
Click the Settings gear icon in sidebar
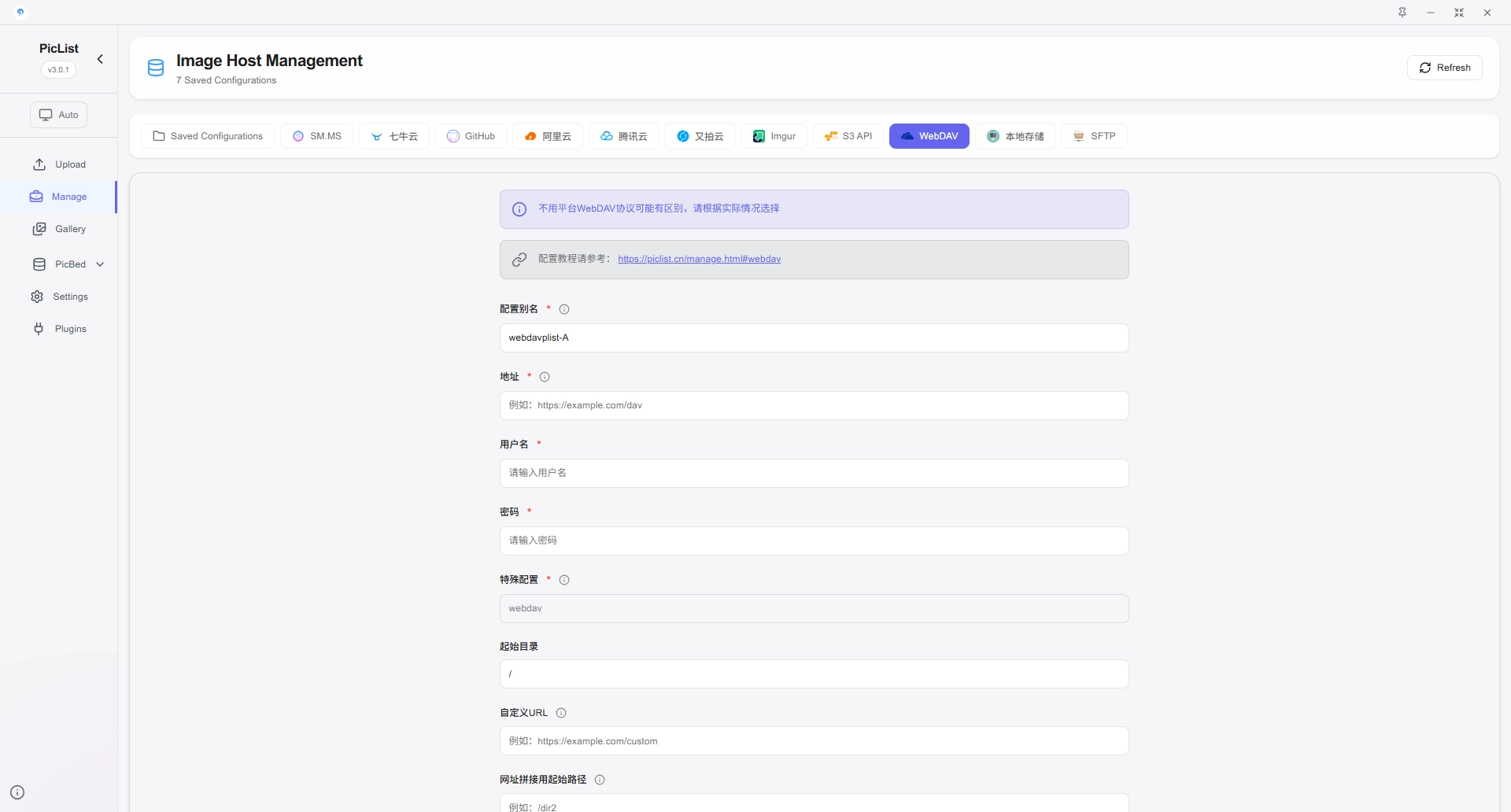[37, 297]
